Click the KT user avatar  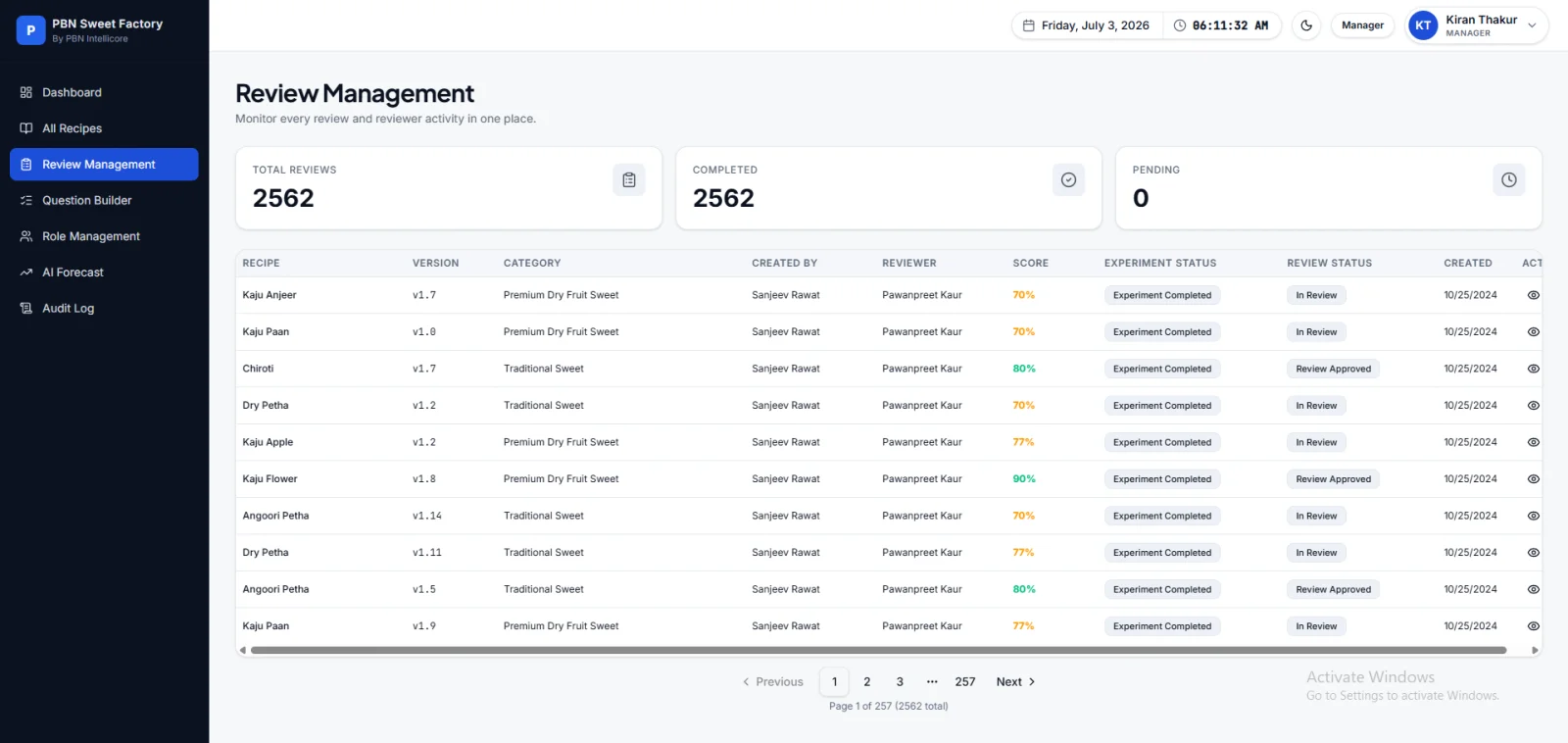(x=1423, y=25)
